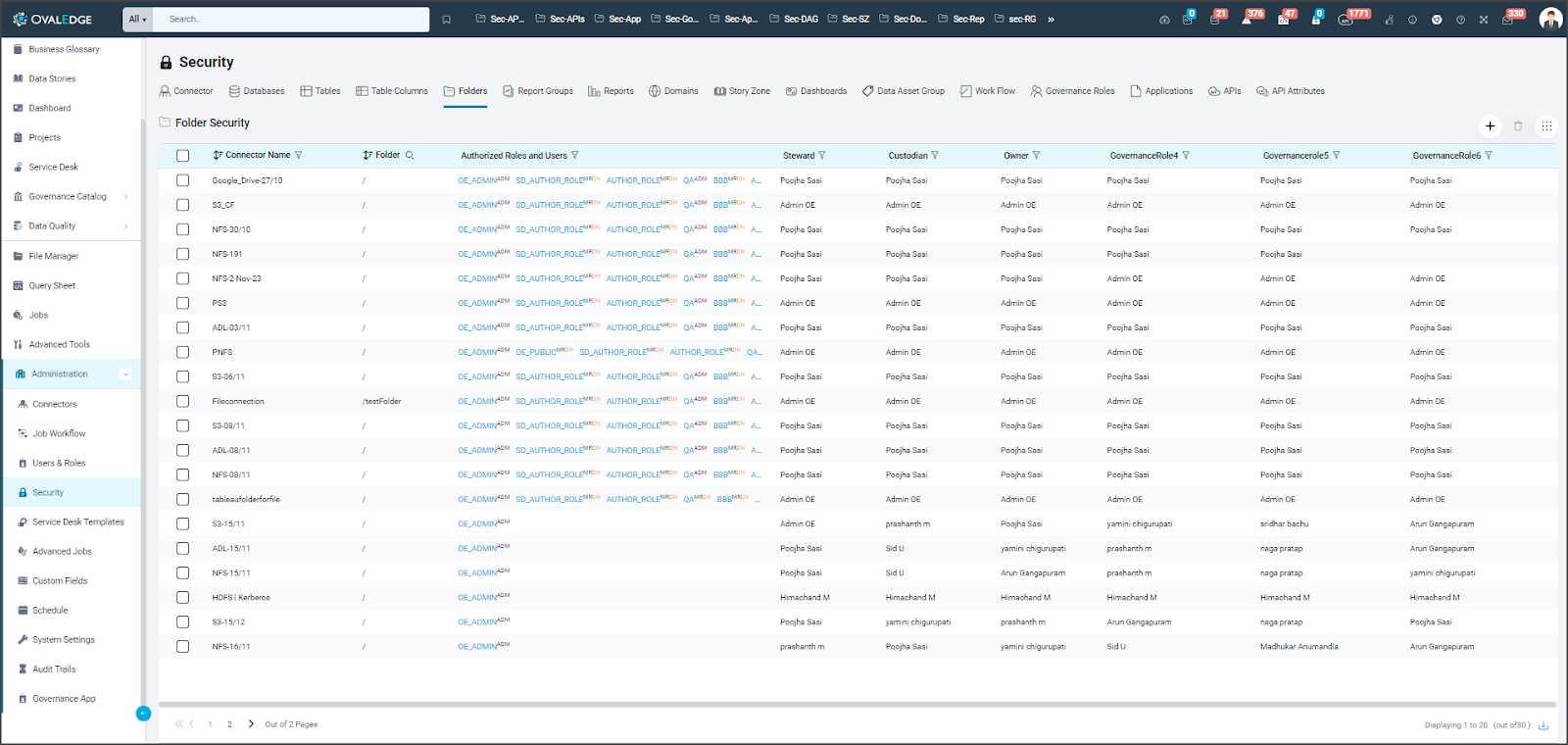This screenshot has width=1568, height=745.
Task: Tick the Fileconnection row checkbox
Action: click(x=182, y=401)
